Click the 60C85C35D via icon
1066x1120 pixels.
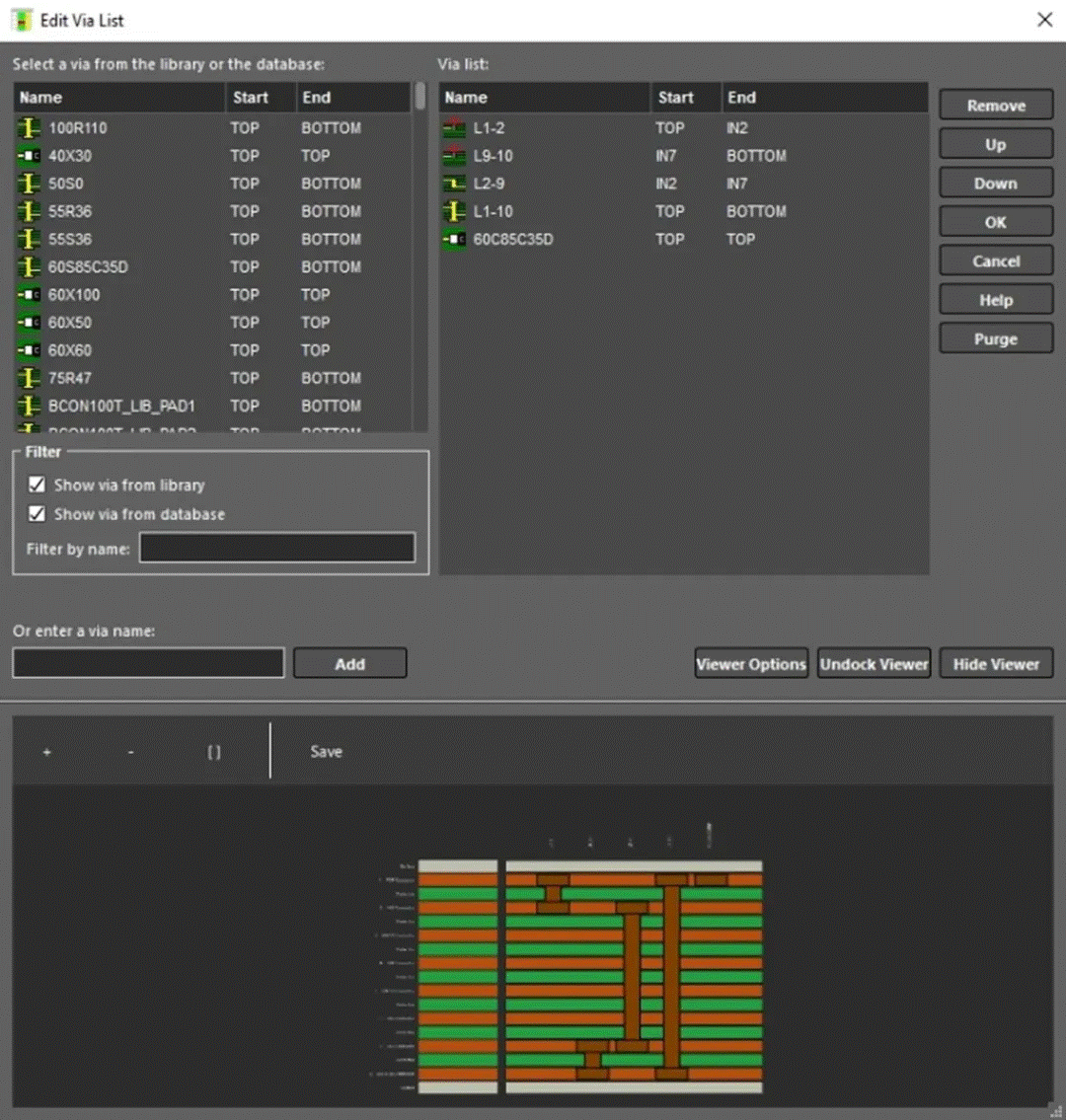tap(455, 239)
